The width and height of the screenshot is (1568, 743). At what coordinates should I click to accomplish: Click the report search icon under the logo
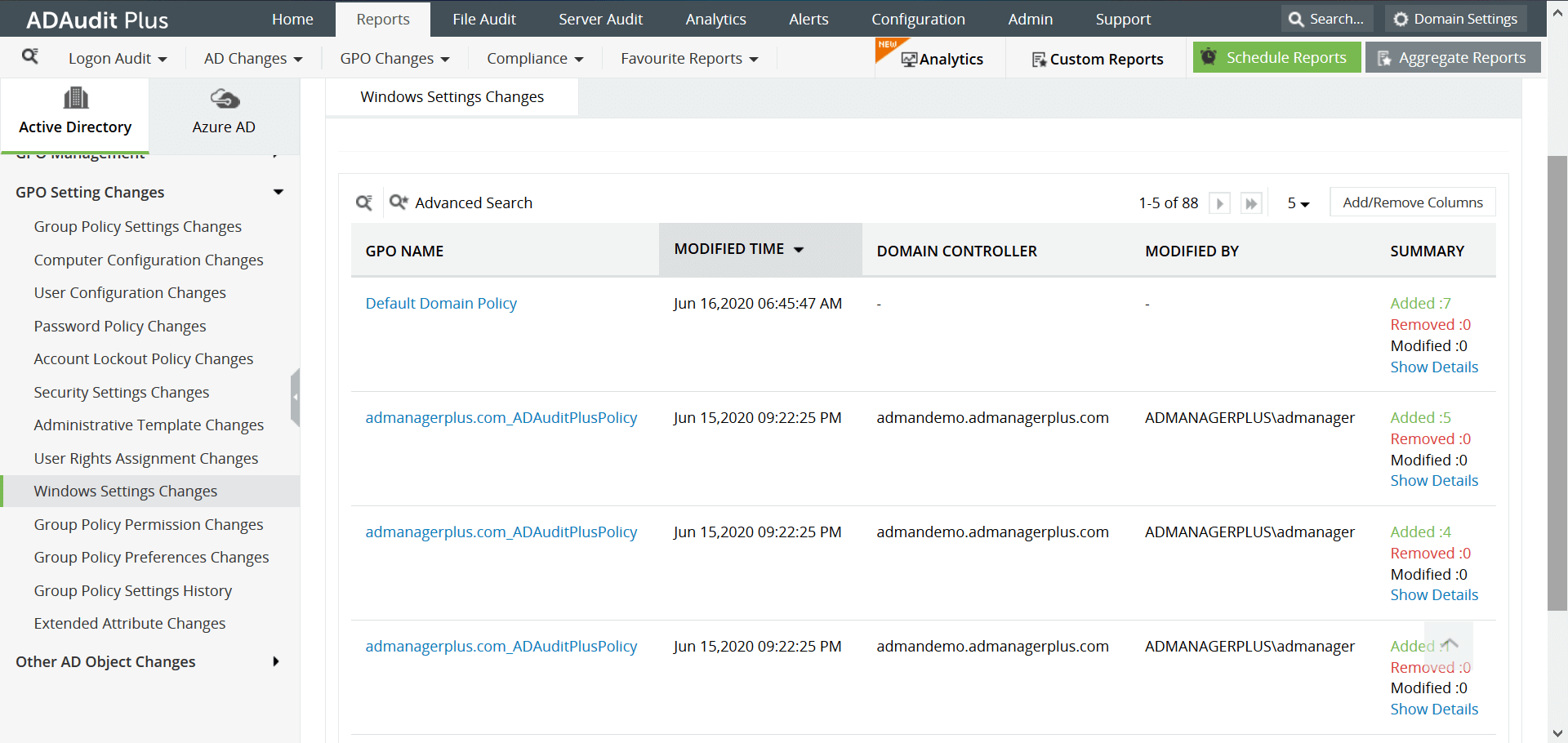pyautogui.click(x=30, y=56)
